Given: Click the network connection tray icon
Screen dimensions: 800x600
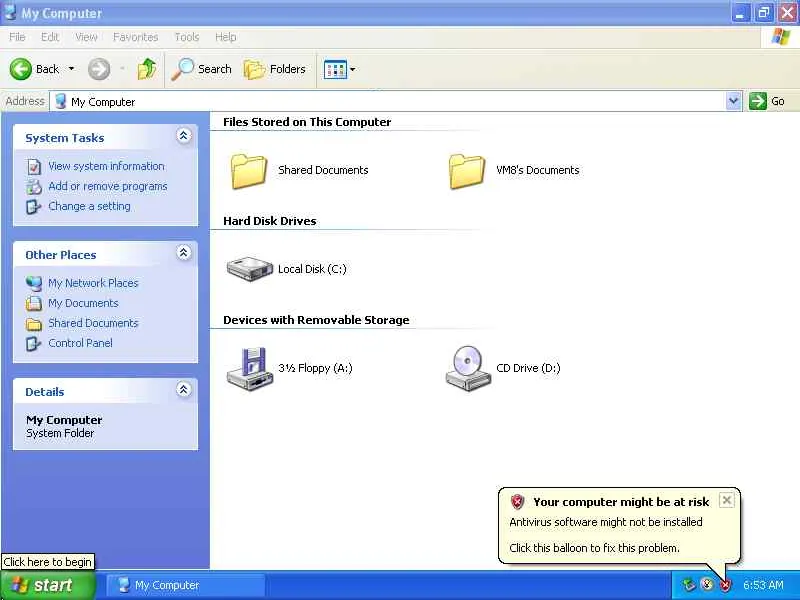Looking at the screenshot, I should (689, 585).
